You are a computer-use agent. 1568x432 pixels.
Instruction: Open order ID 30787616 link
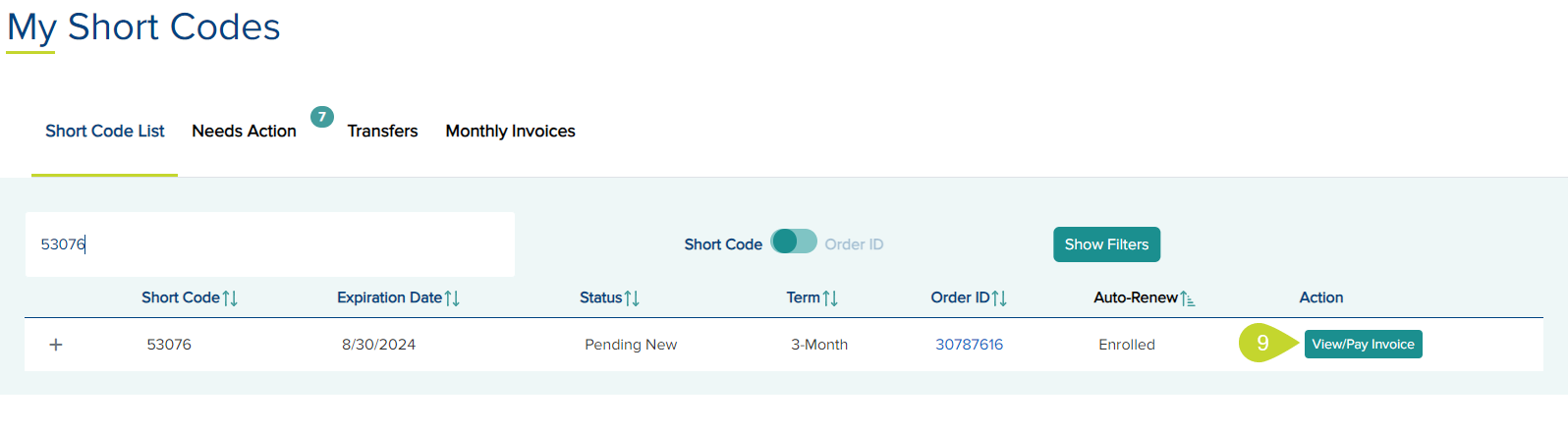tap(969, 345)
